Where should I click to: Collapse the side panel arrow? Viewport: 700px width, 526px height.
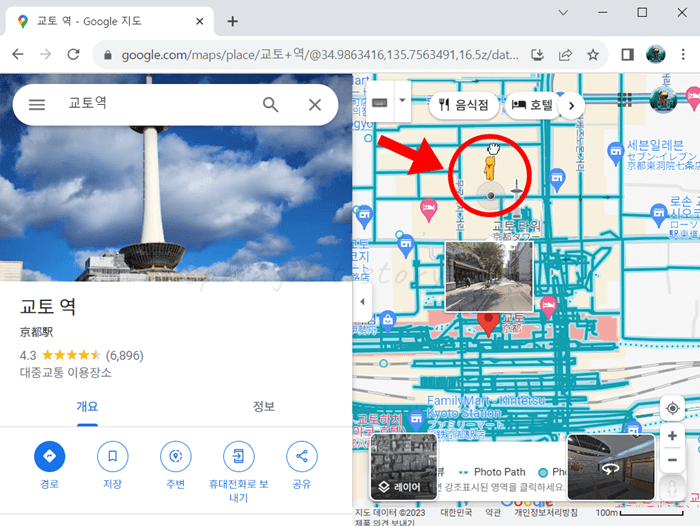click(x=362, y=302)
